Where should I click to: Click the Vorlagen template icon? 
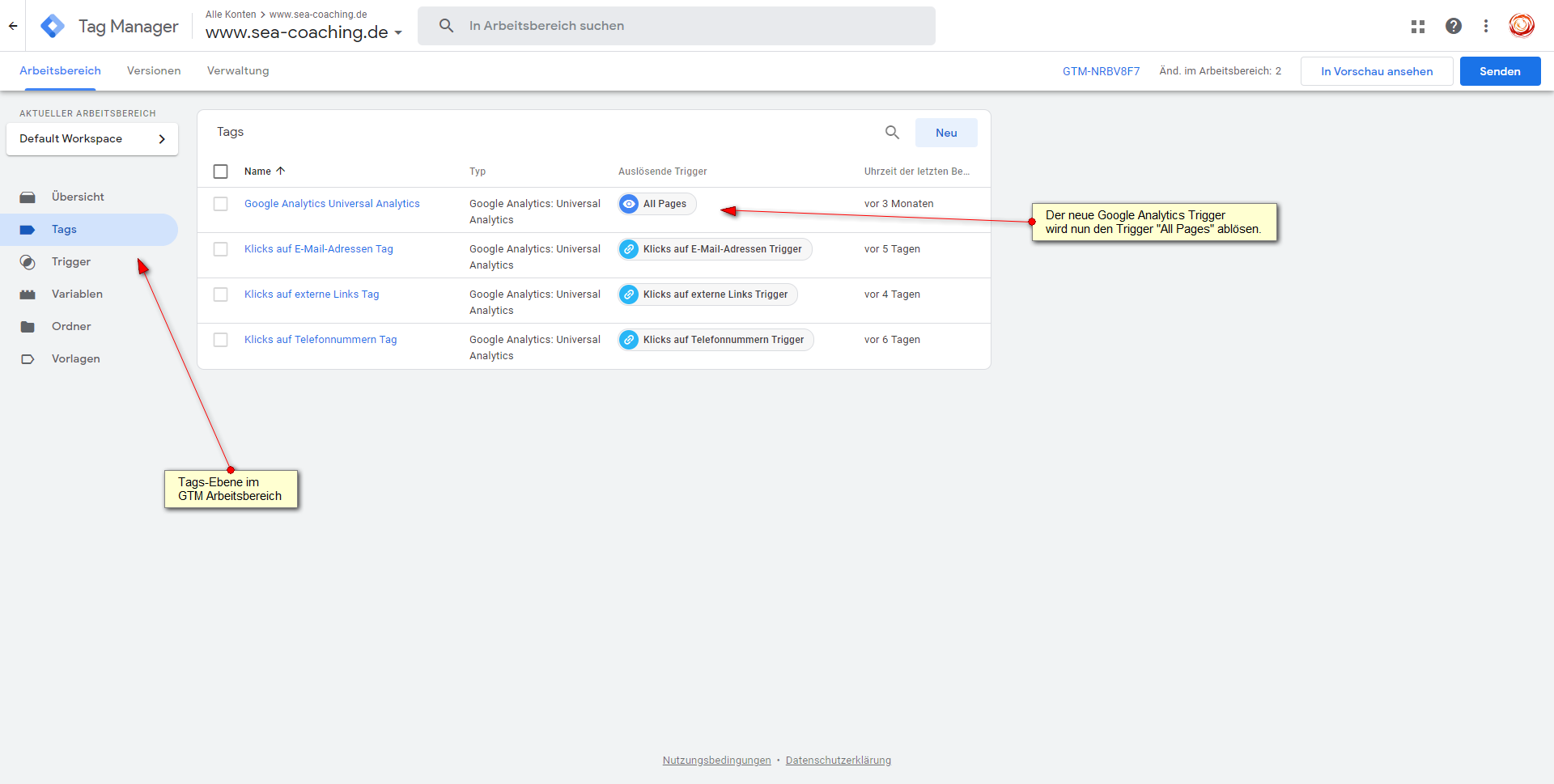coord(28,359)
